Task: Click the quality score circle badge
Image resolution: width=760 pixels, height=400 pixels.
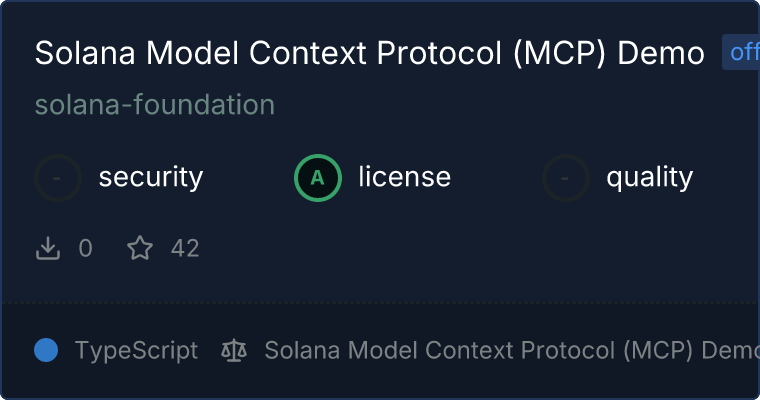Action: pyautogui.click(x=566, y=178)
